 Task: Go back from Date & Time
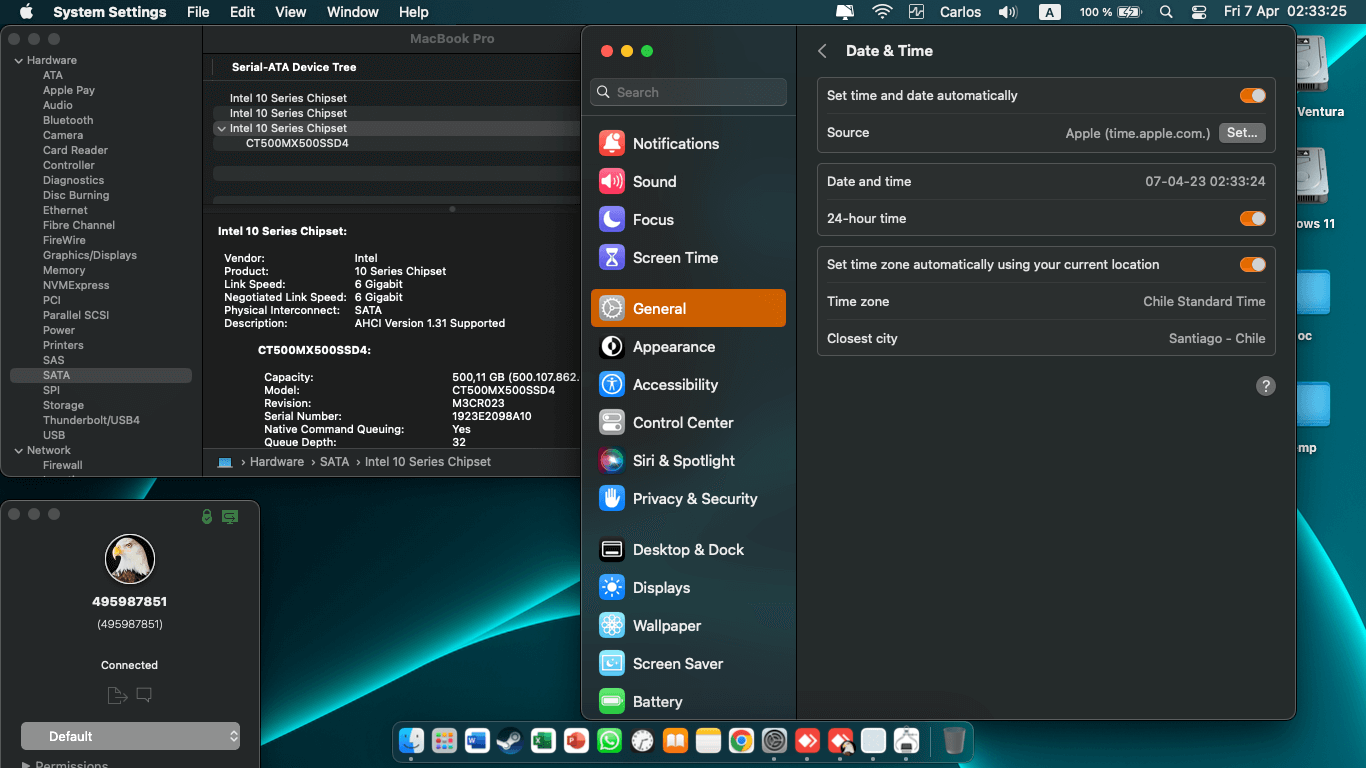point(822,51)
